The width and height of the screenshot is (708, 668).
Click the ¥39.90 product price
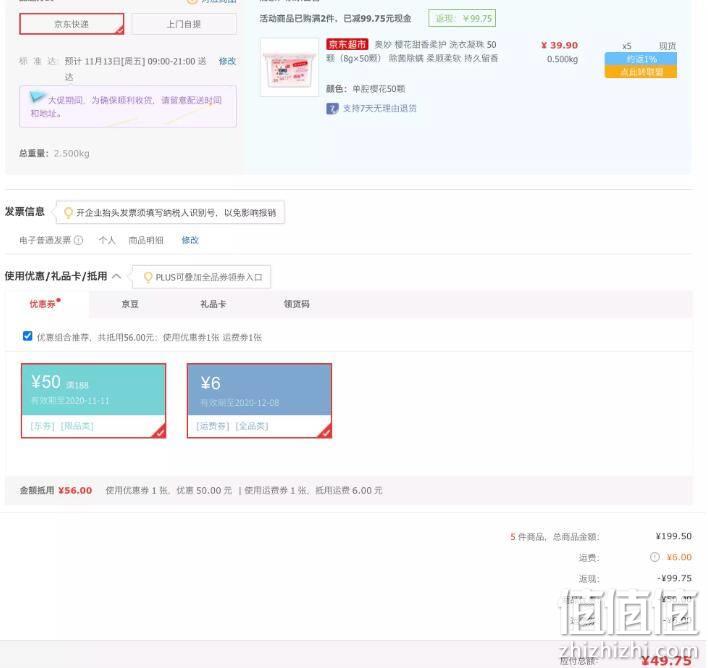click(559, 45)
